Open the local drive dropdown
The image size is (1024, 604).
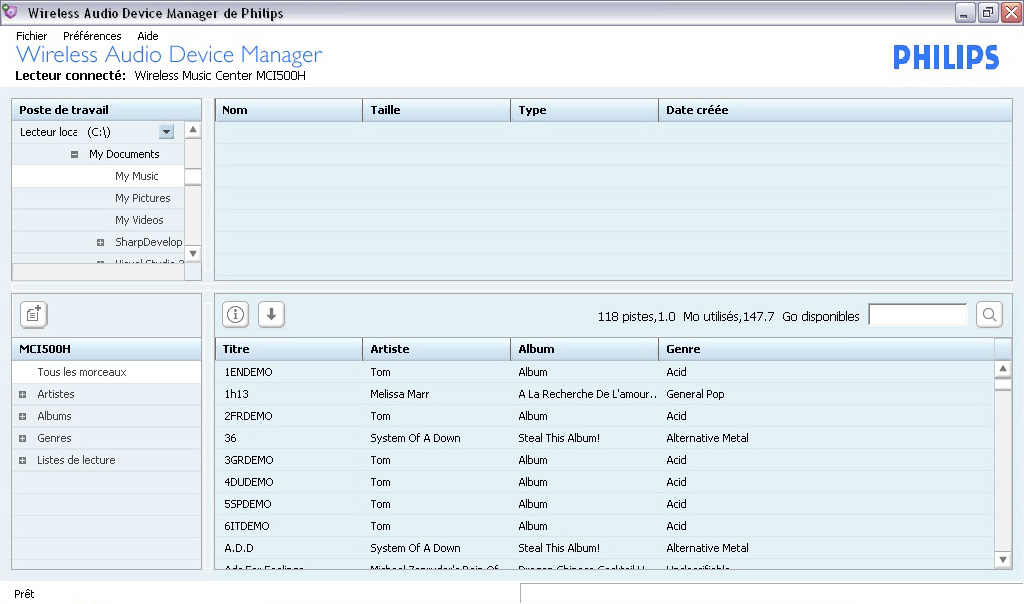click(x=166, y=132)
